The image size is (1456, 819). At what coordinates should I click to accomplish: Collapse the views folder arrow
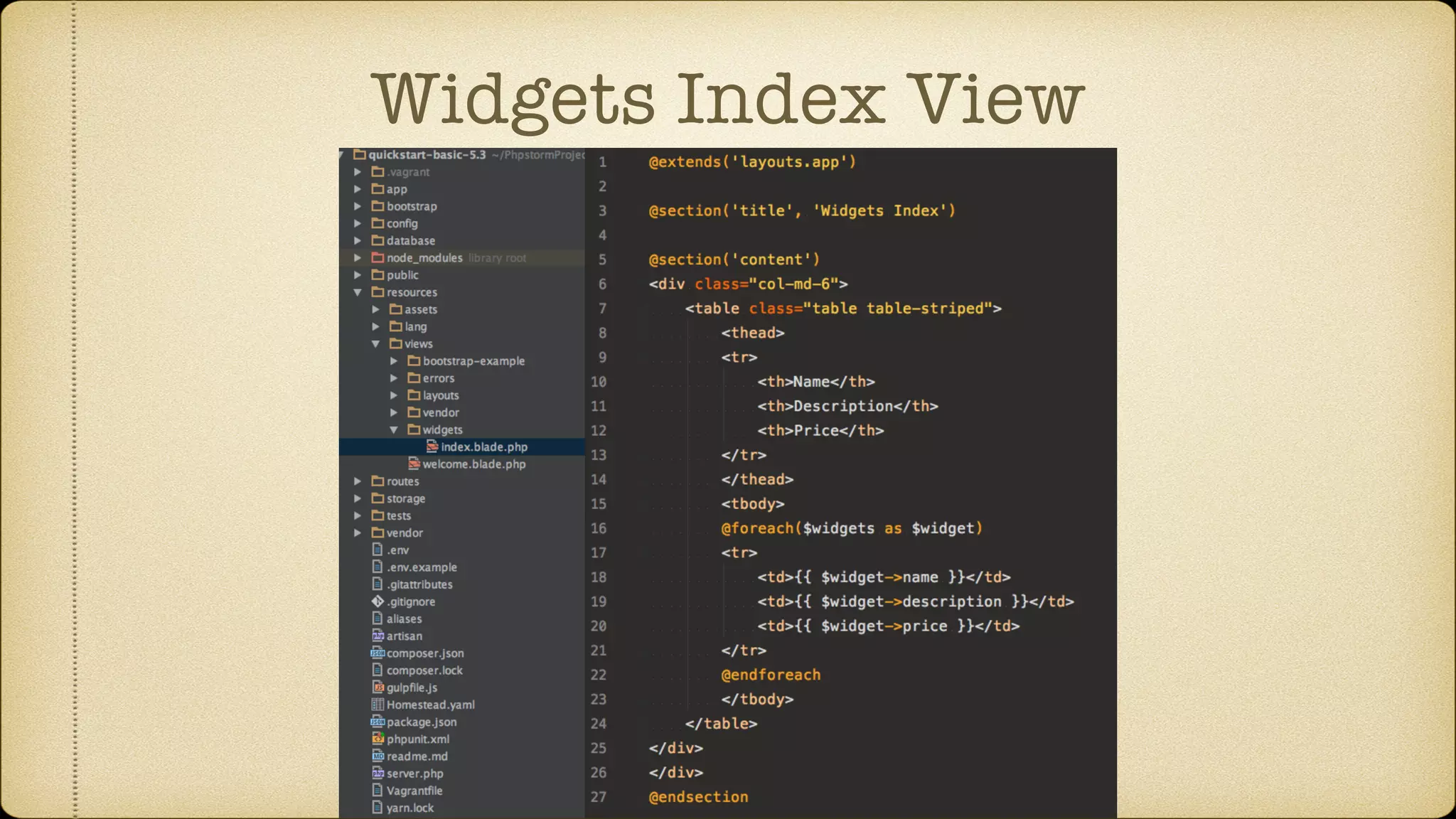[x=375, y=343]
